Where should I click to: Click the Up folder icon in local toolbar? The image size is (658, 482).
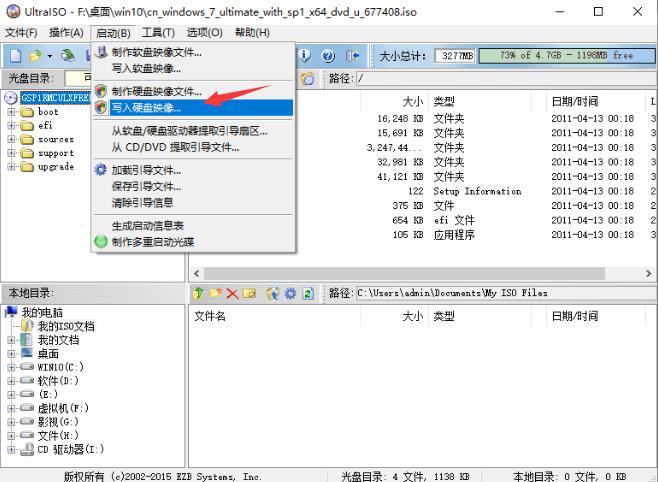tap(198, 293)
